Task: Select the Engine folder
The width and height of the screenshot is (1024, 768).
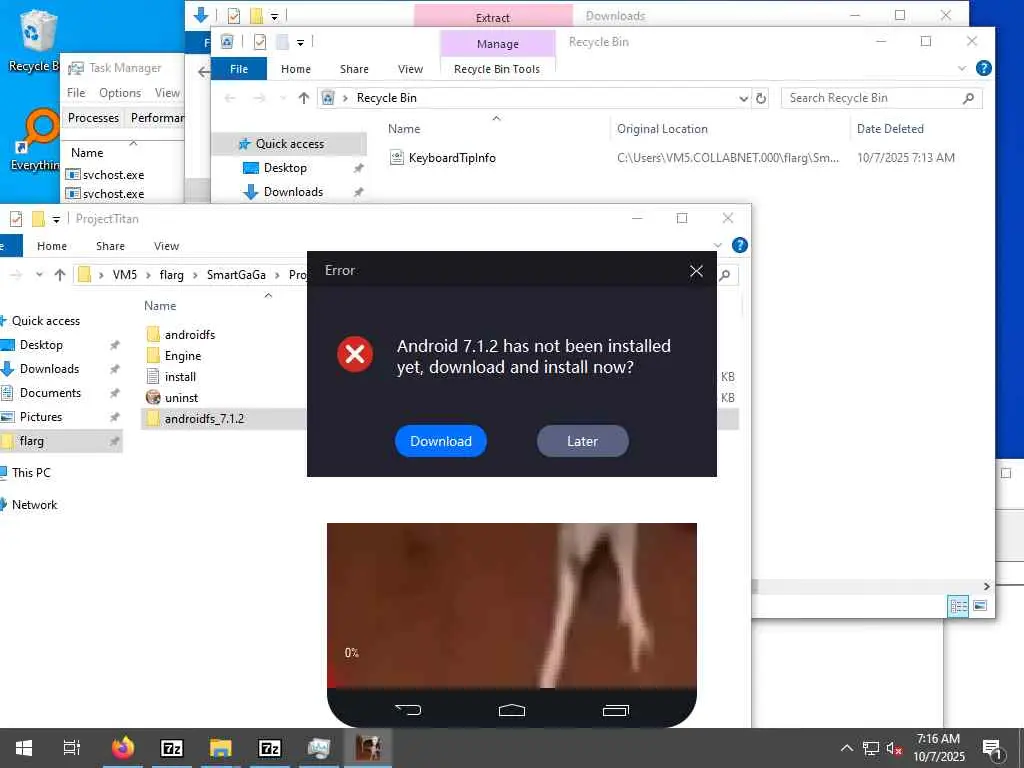Action: (x=182, y=356)
